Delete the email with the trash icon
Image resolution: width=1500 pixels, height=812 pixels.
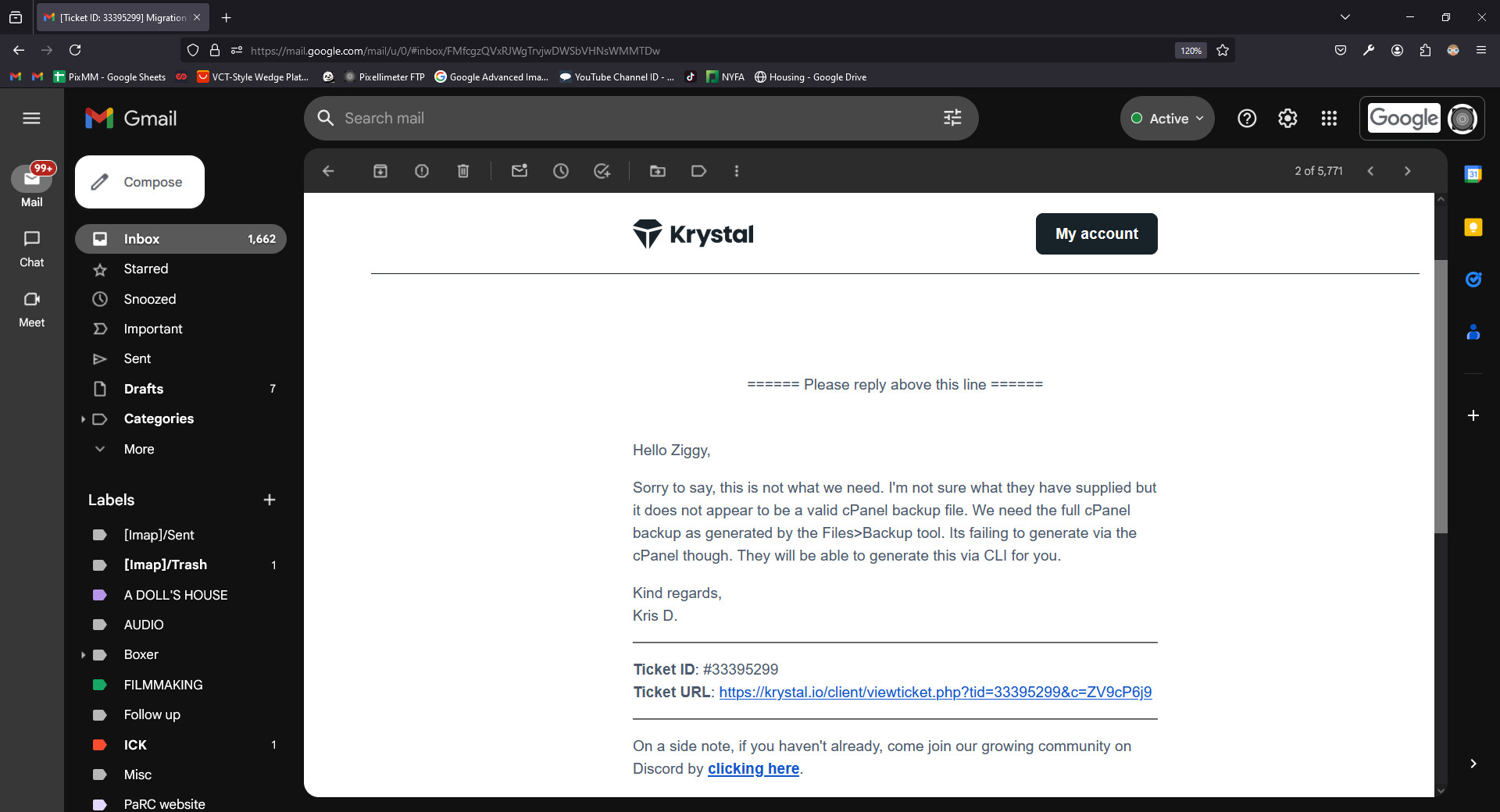(463, 171)
